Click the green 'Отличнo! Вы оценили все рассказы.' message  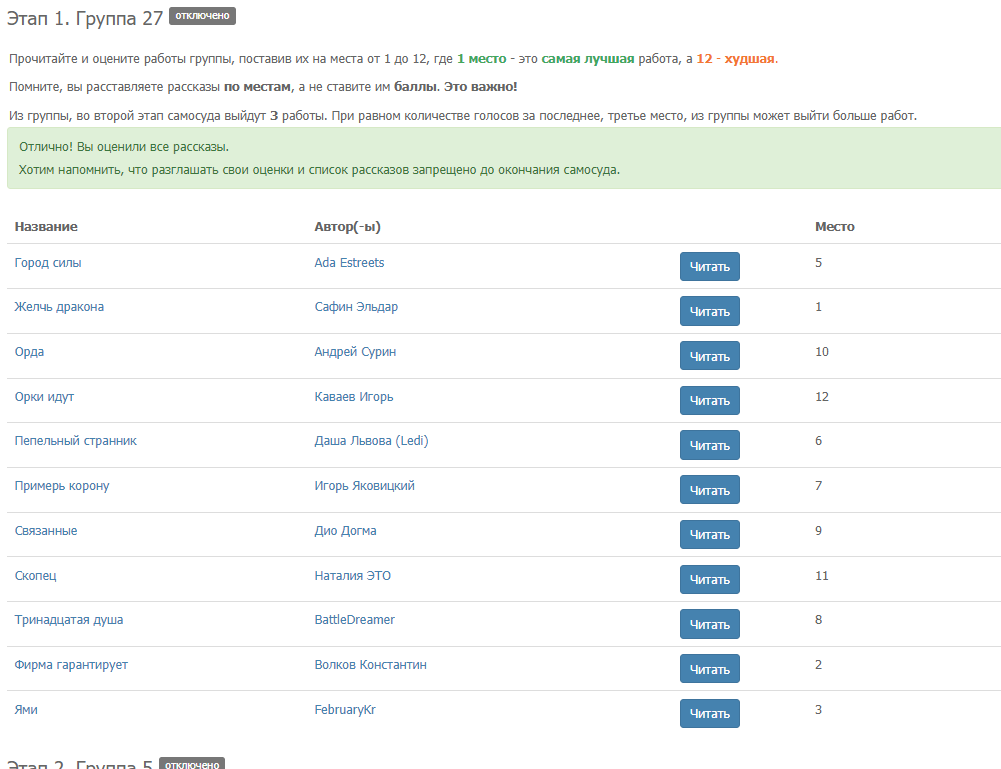click(x=124, y=147)
